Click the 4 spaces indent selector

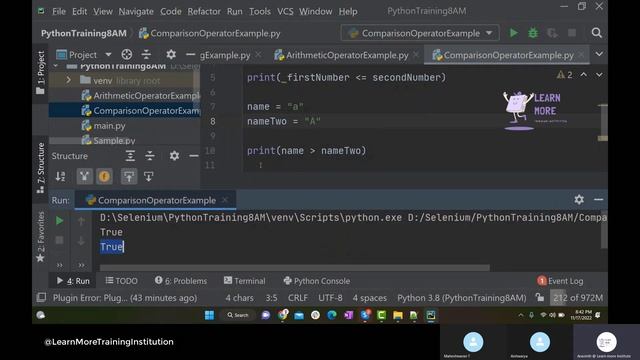pyautogui.click(x=369, y=298)
